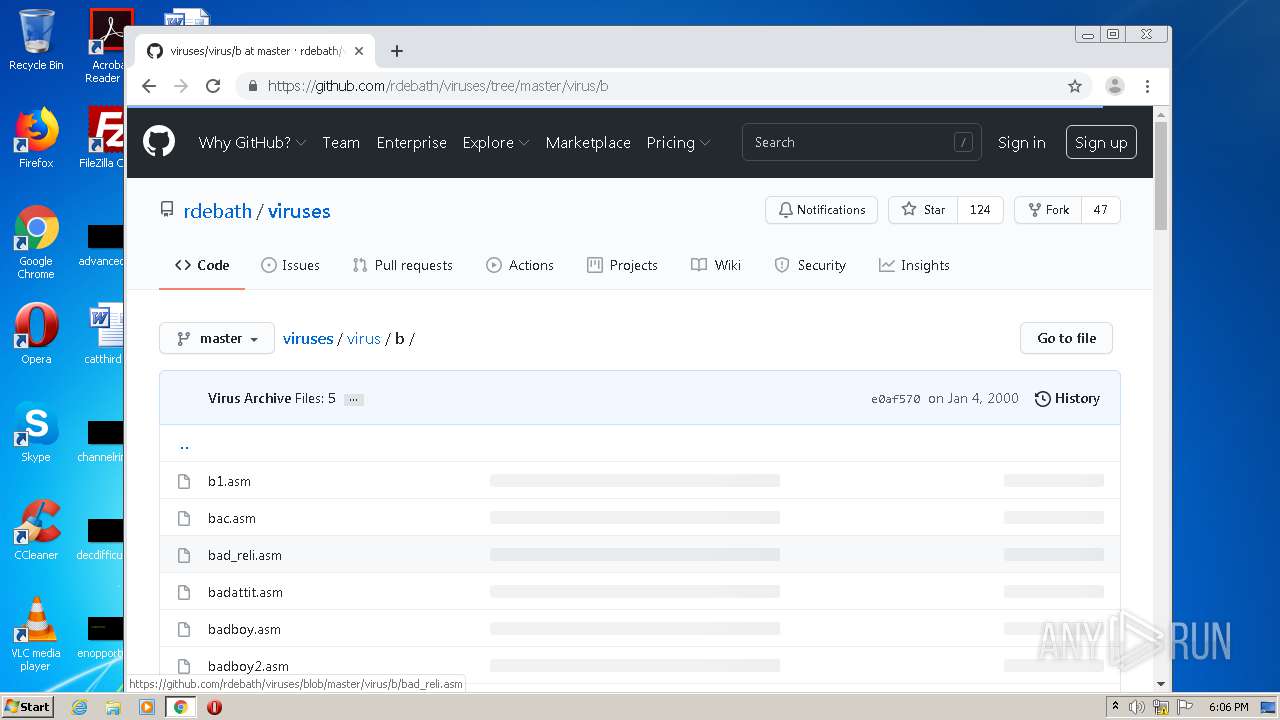Click the Team nav link

point(341,142)
